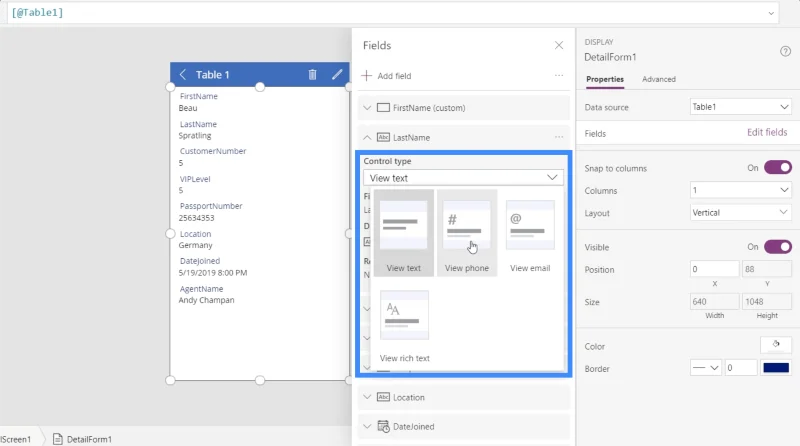This screenshot has width=800, height=446.
Task: Close the Fields panel
Action: coord(559,45)
